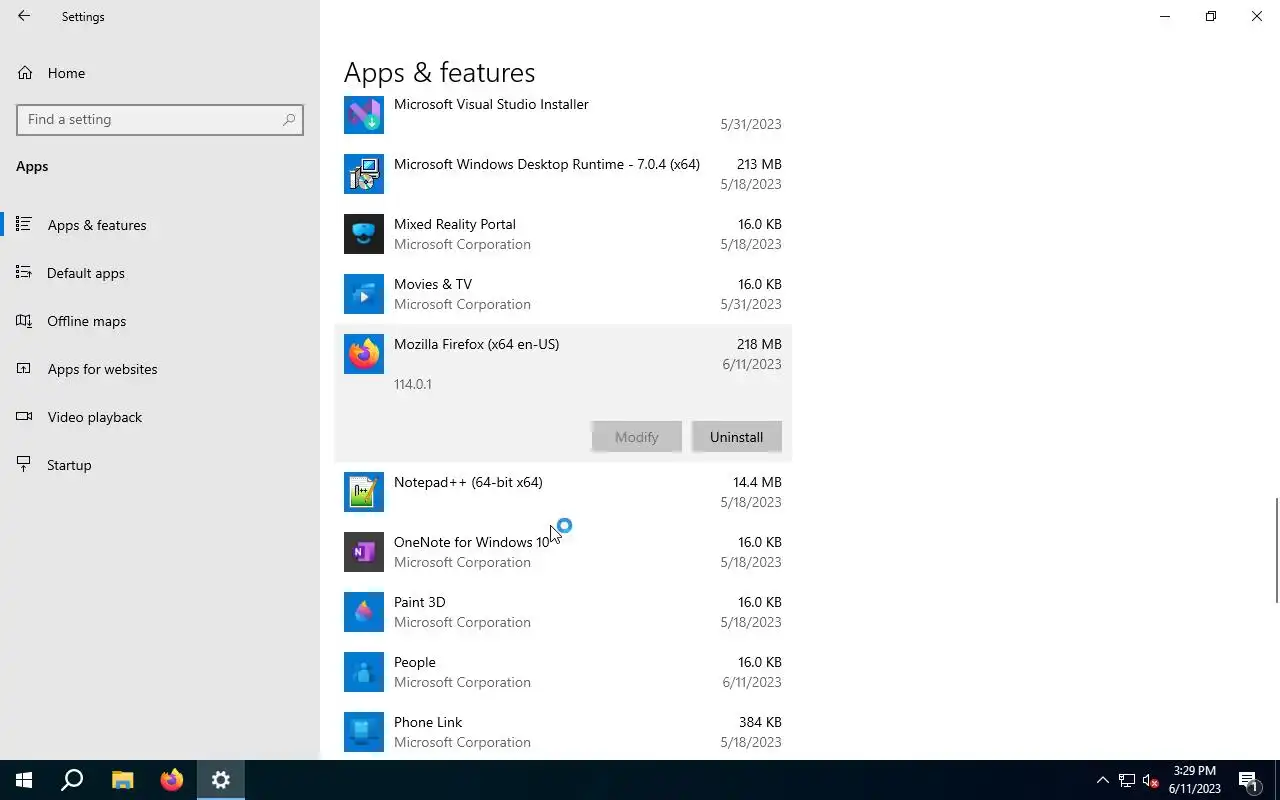Uninstall Mozilla Firefox
This screenshot has width=1280, height=800.
[736, 437]
